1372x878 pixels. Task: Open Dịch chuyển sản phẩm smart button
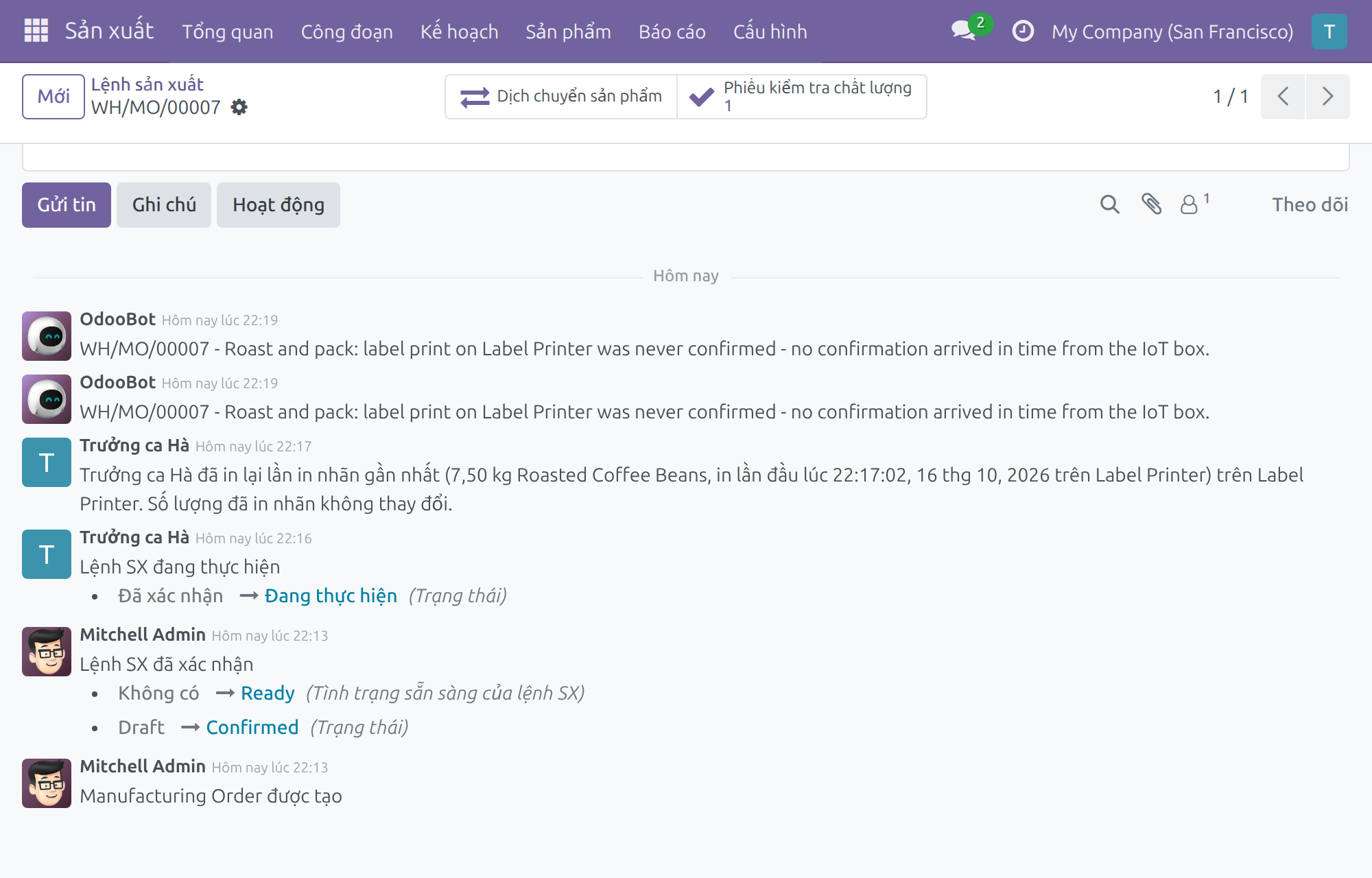pos(561,97)
